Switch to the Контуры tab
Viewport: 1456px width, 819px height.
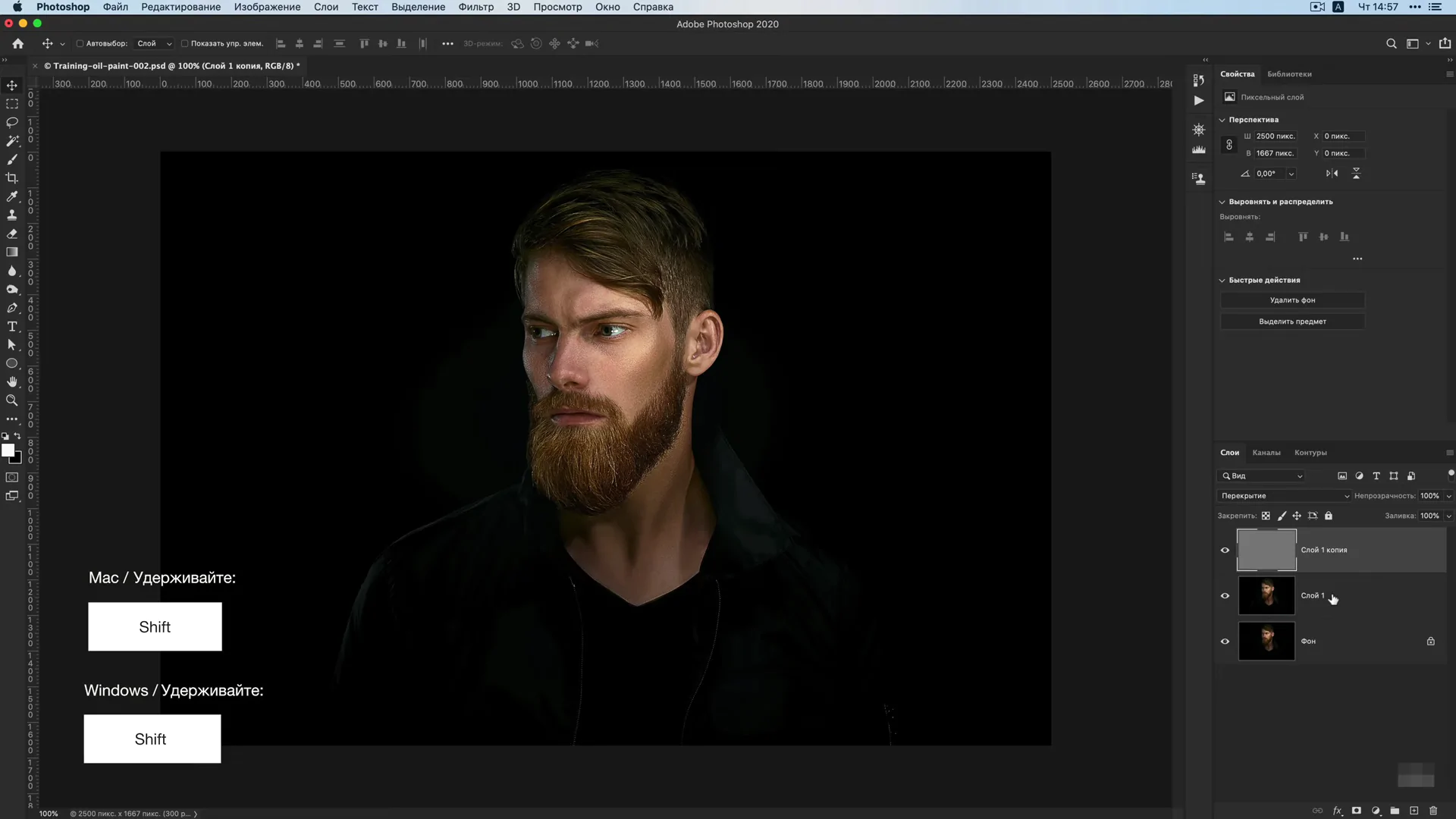coord(1310,453)
